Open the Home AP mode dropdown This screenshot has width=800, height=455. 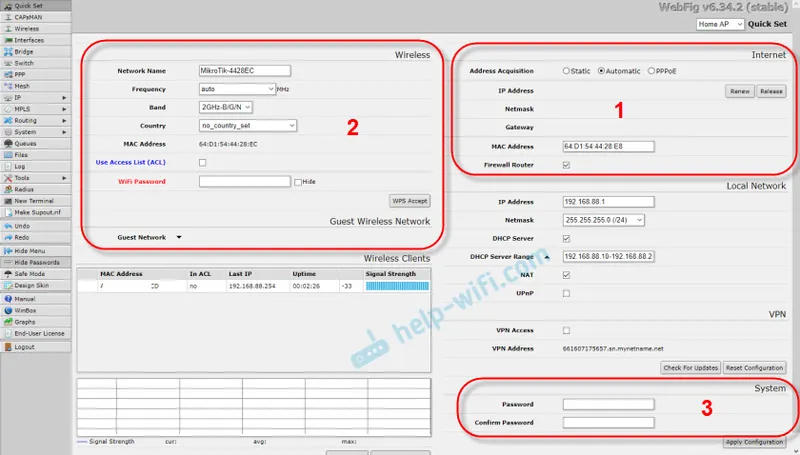720,24
